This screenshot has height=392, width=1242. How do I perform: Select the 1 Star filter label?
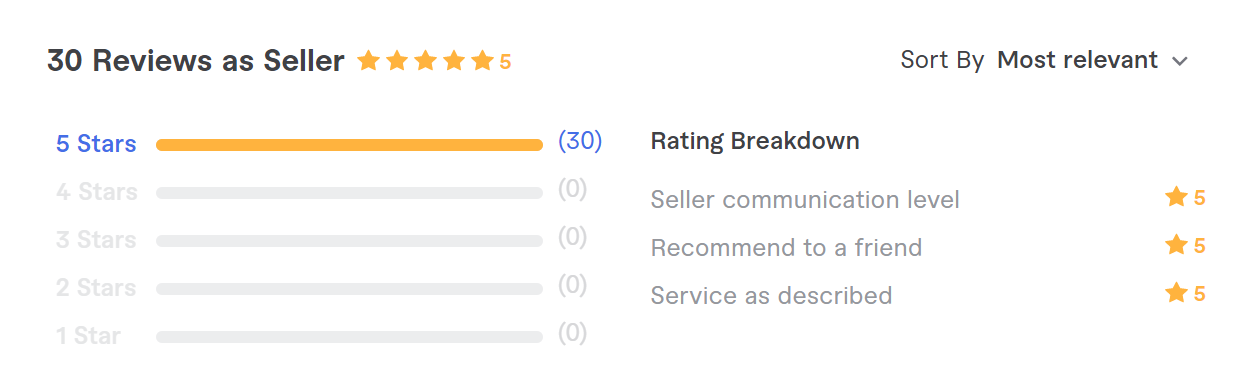point(88,336)
